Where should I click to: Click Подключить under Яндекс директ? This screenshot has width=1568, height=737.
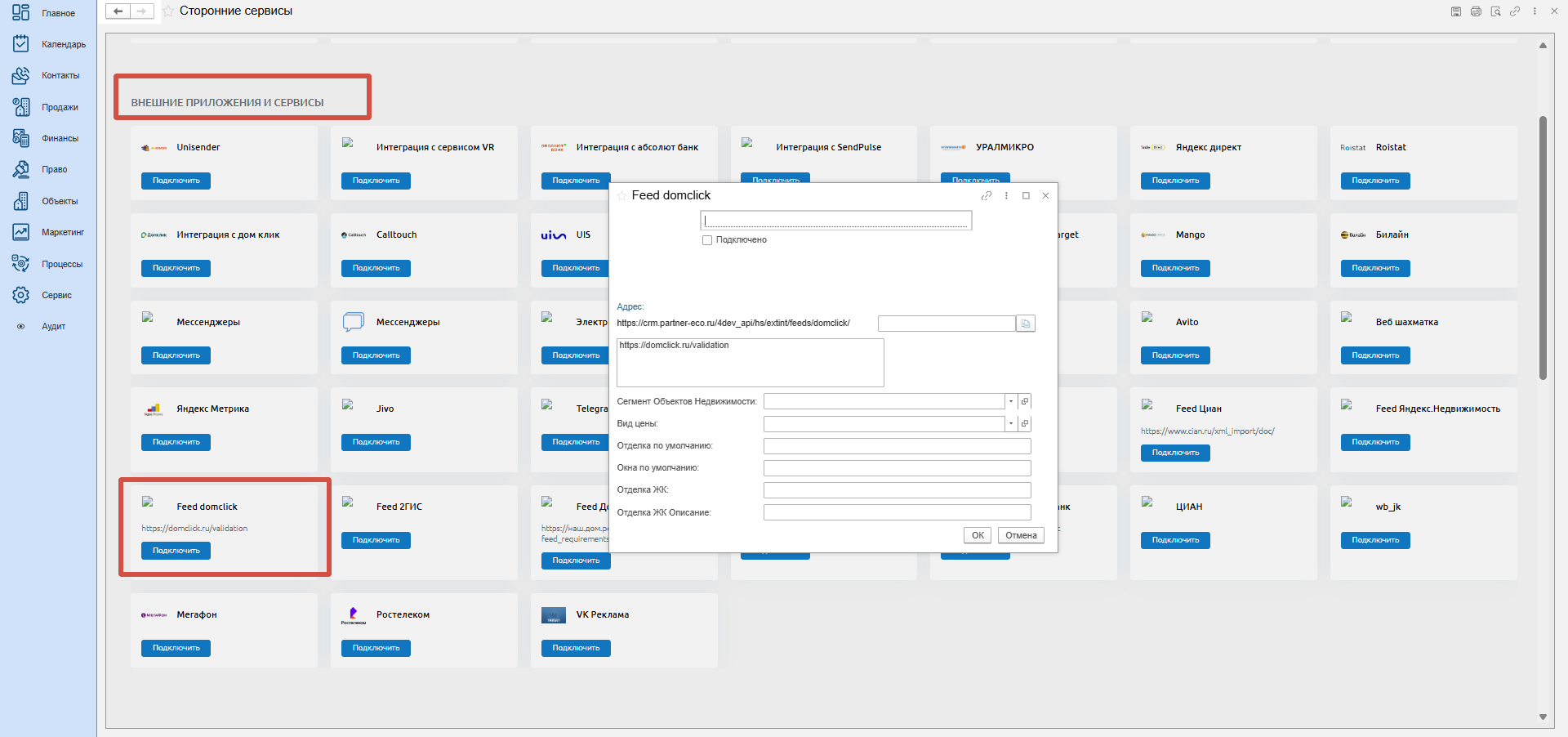1175,181
